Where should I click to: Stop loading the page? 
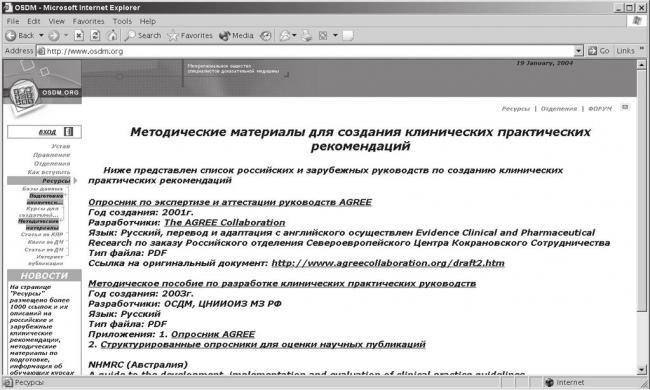(79, 36)
